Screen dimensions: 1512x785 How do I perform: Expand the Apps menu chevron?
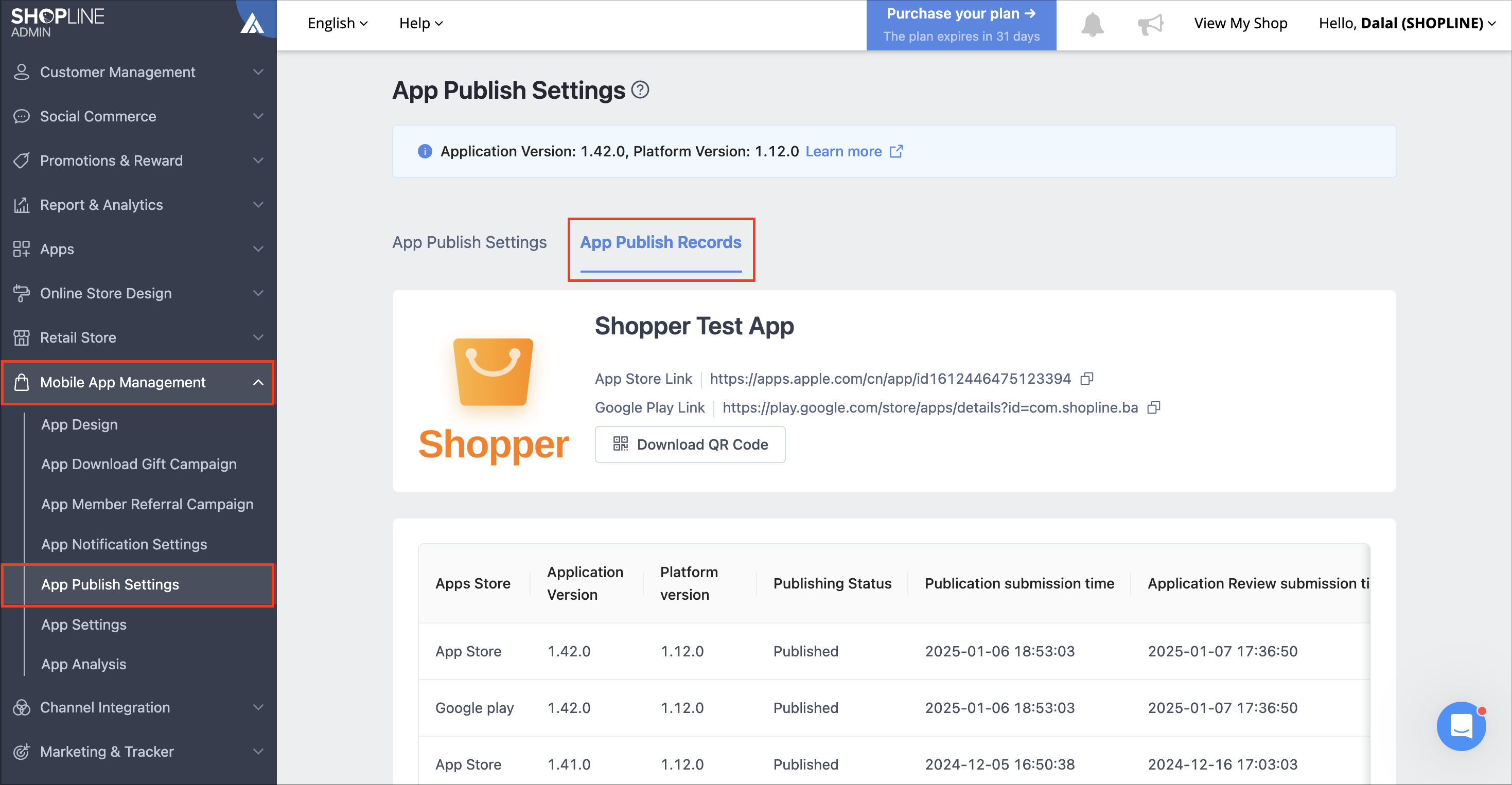tap(258, 249)
